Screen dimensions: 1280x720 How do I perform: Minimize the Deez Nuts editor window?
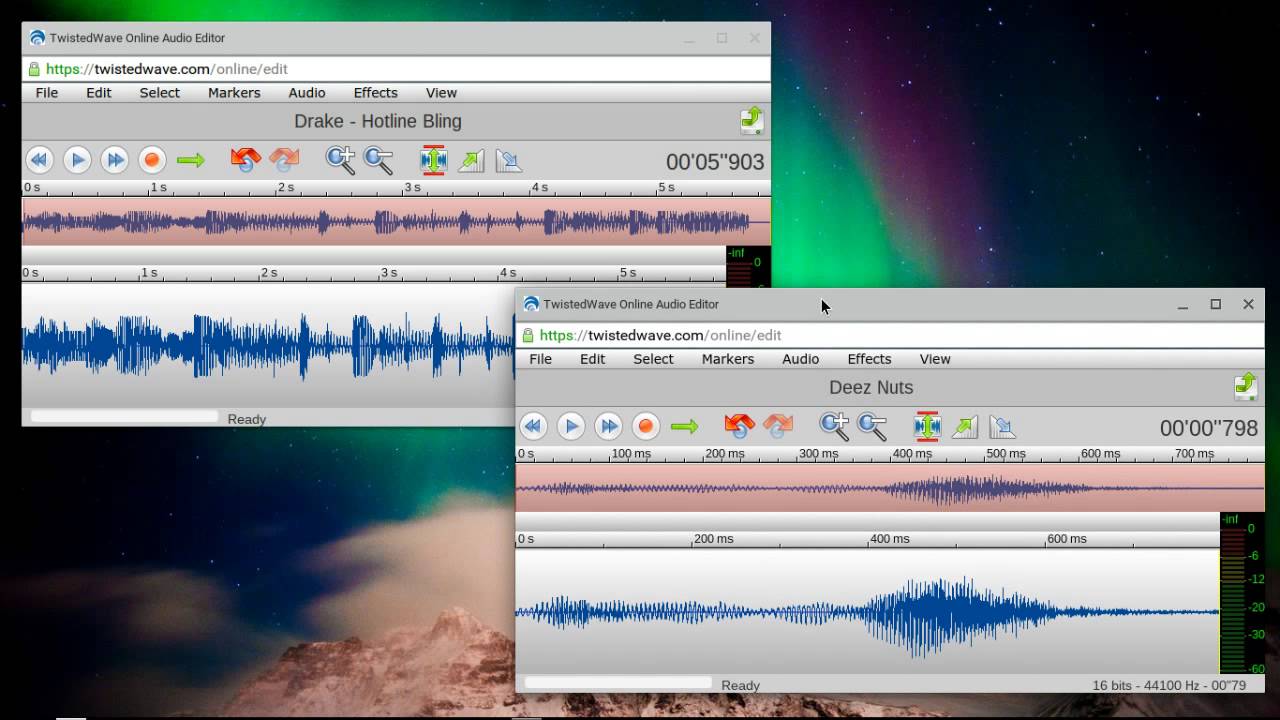click(x=1183, y=304)
